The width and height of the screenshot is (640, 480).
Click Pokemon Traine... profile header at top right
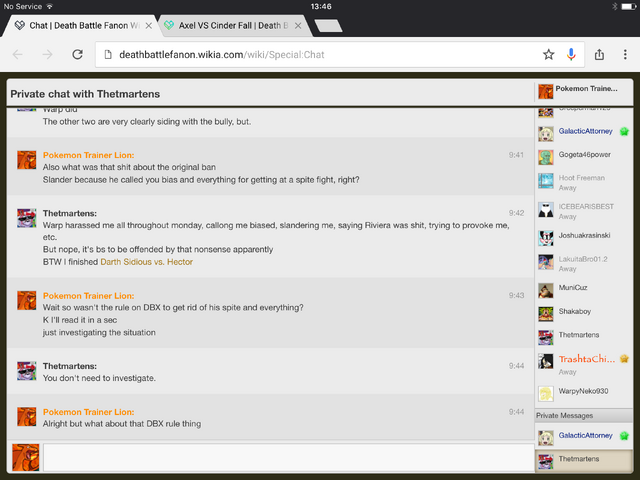pos(584,91)
